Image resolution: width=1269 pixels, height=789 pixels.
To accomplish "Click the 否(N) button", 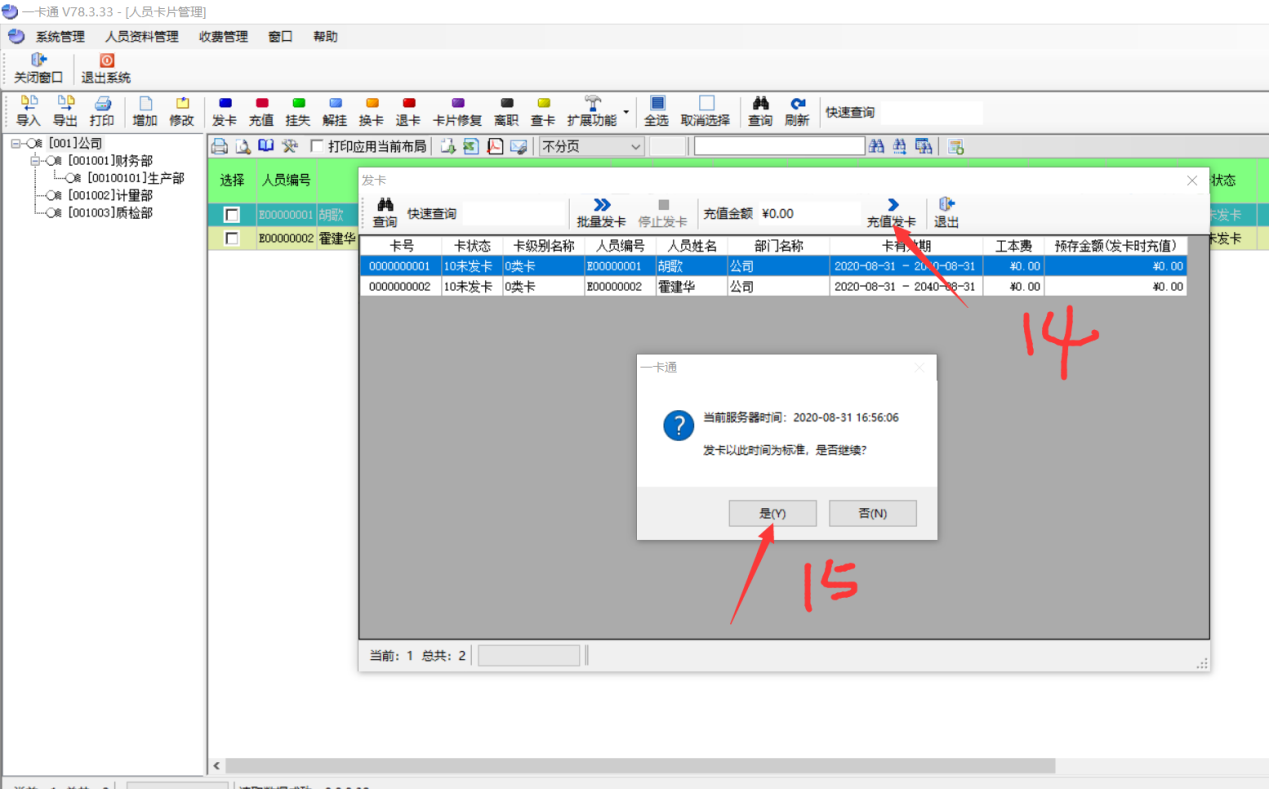I will point(872,513).
